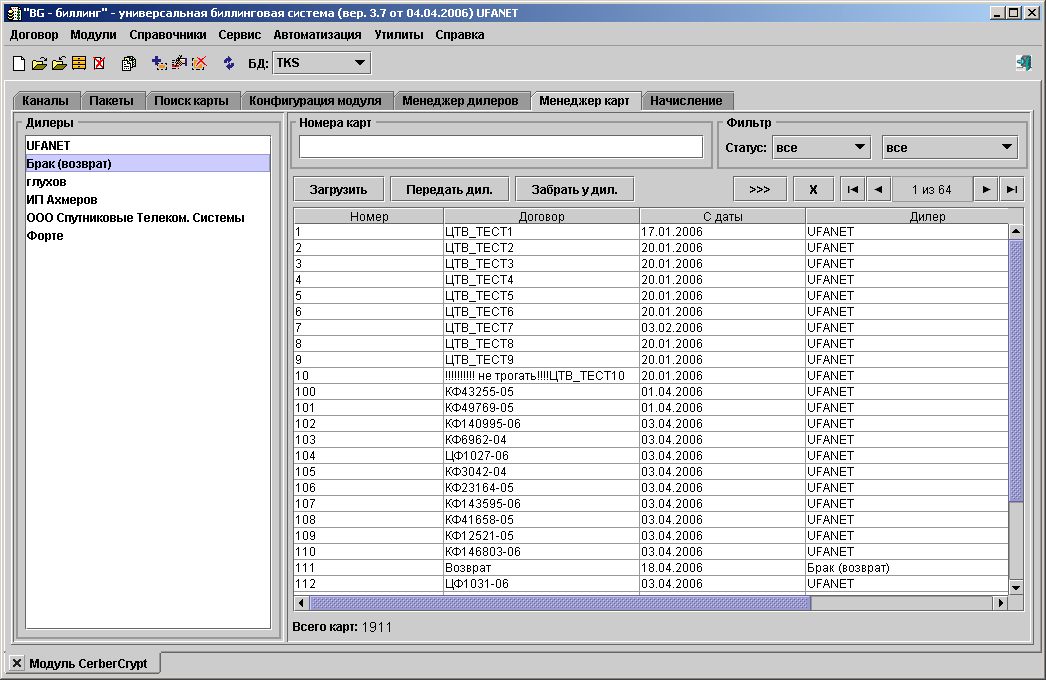Viewport: 1046px width, 680px height.
Task: Click the exit door icon at top right
Action: [x=1023, y=63]
